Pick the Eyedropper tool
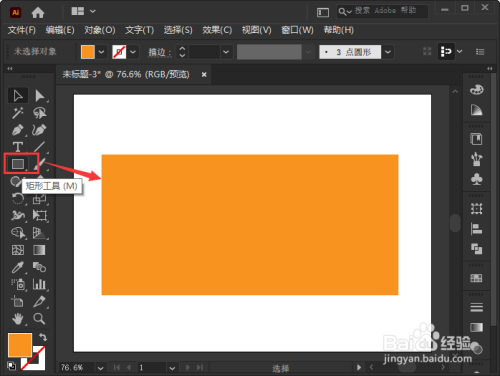 tap(18, 267)
